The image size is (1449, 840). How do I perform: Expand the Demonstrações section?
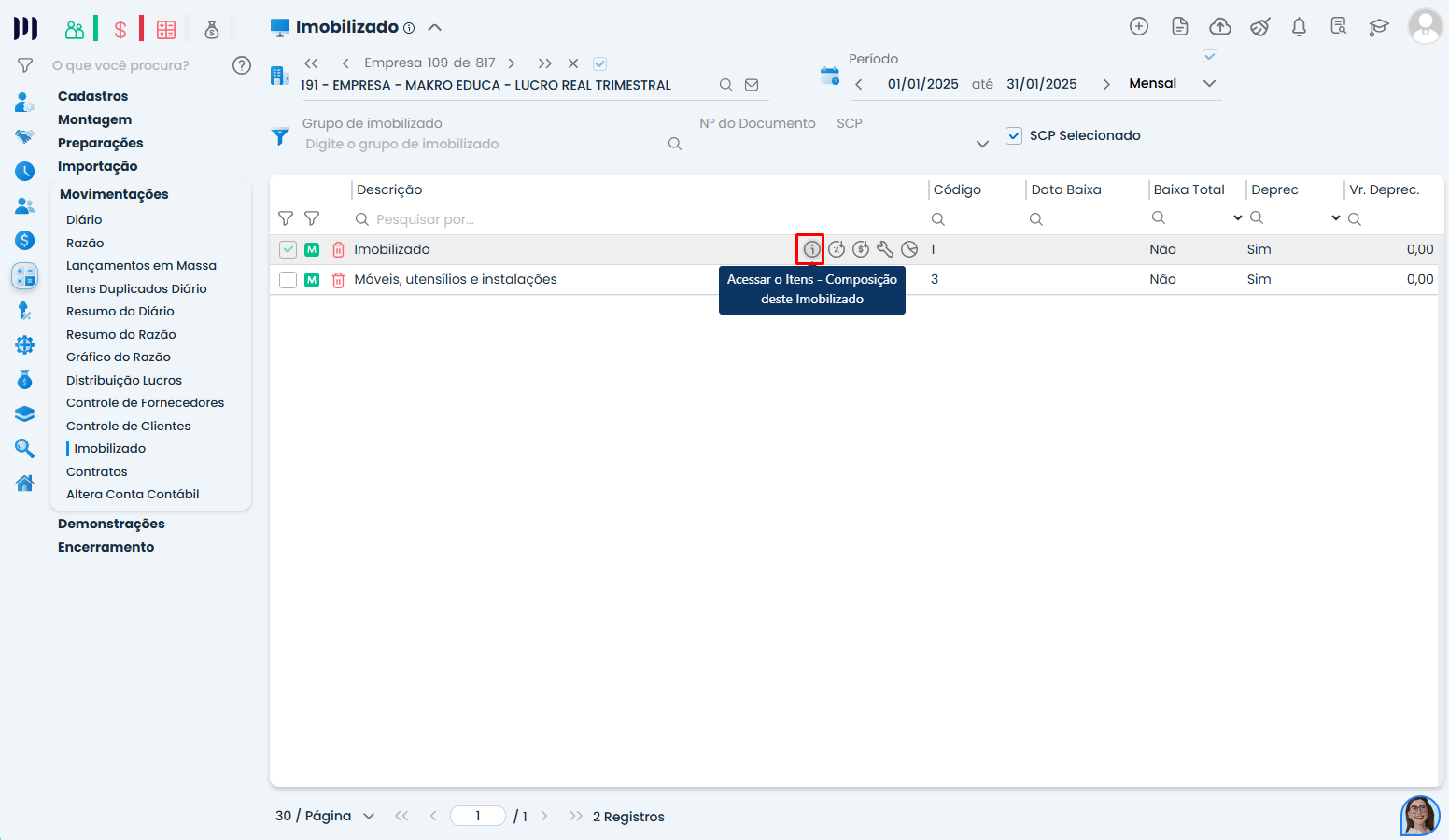(x=111, y=524)
